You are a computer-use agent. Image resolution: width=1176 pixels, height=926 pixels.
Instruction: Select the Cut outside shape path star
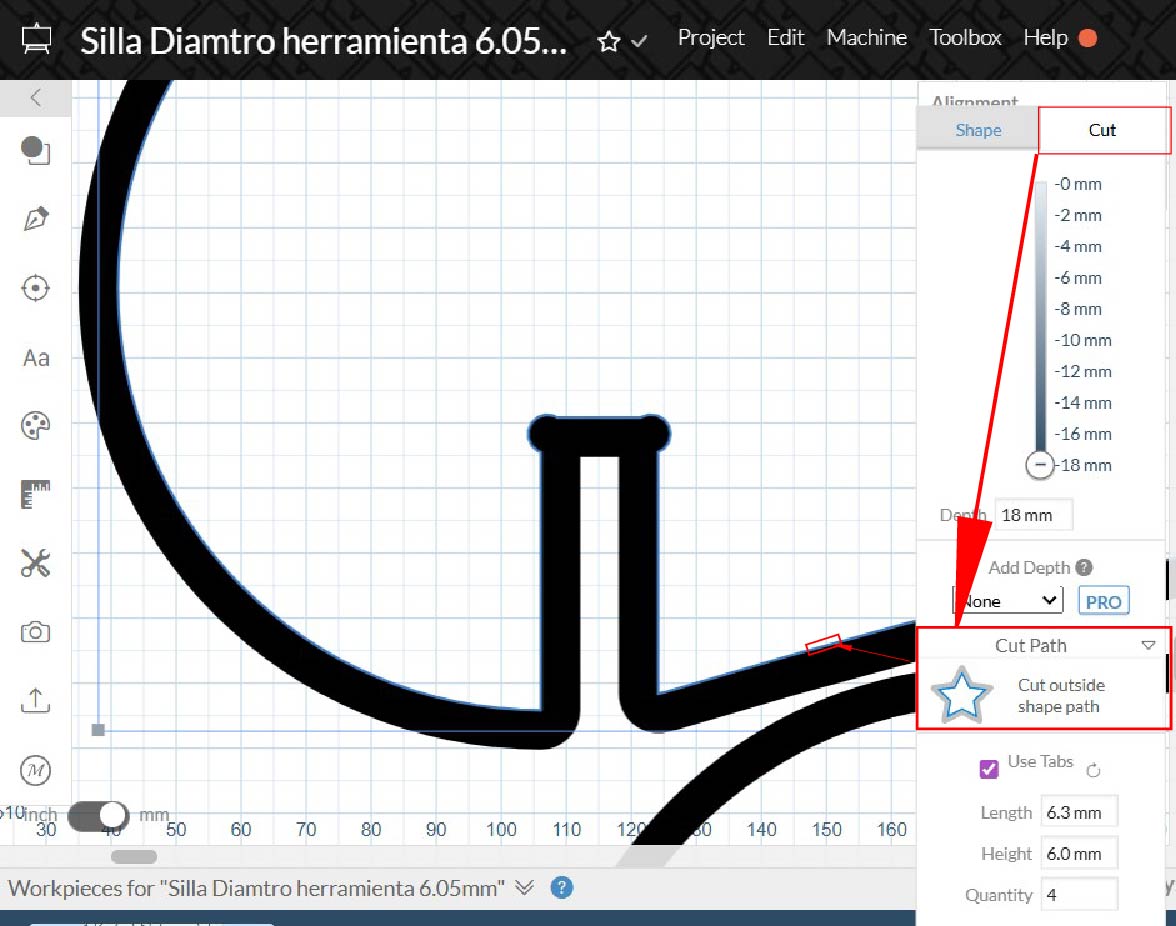pyautogui.click(x=962, y=695)
